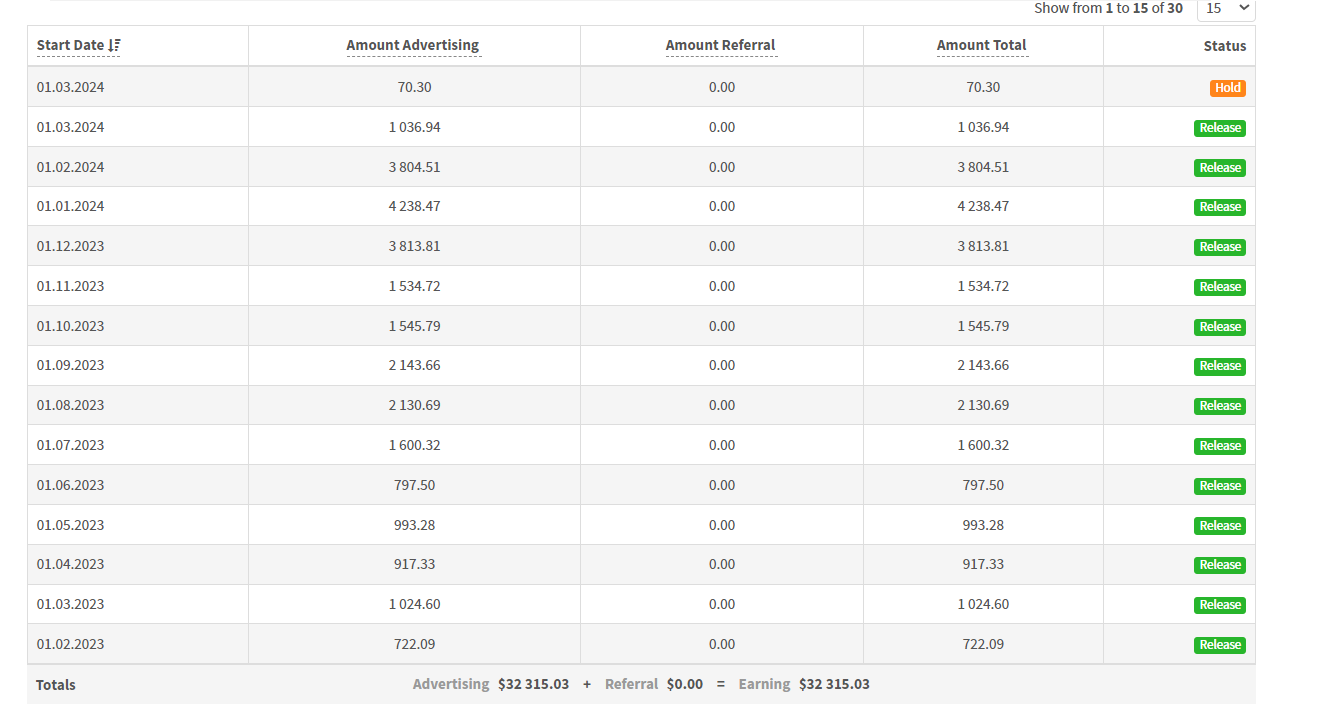Sort by Amount Referral column header

(720, 46)
